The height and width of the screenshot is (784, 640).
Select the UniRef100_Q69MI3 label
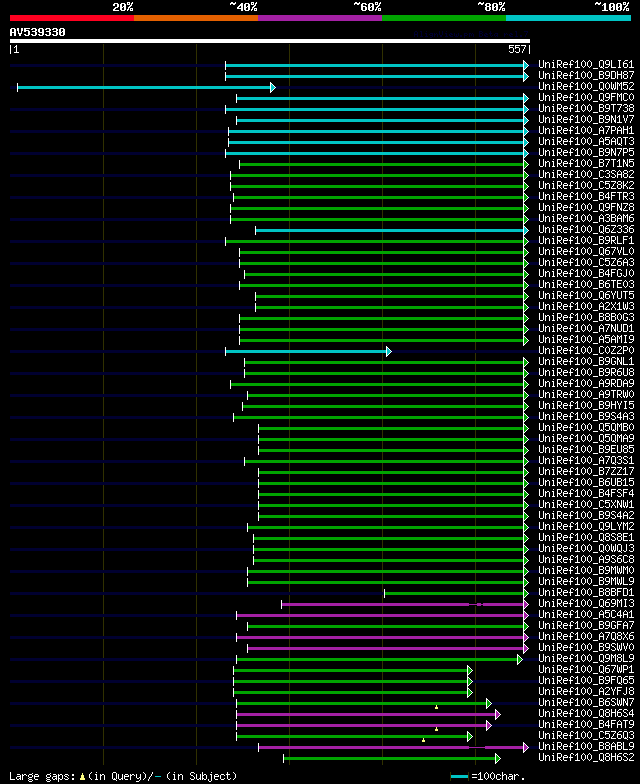586,604
